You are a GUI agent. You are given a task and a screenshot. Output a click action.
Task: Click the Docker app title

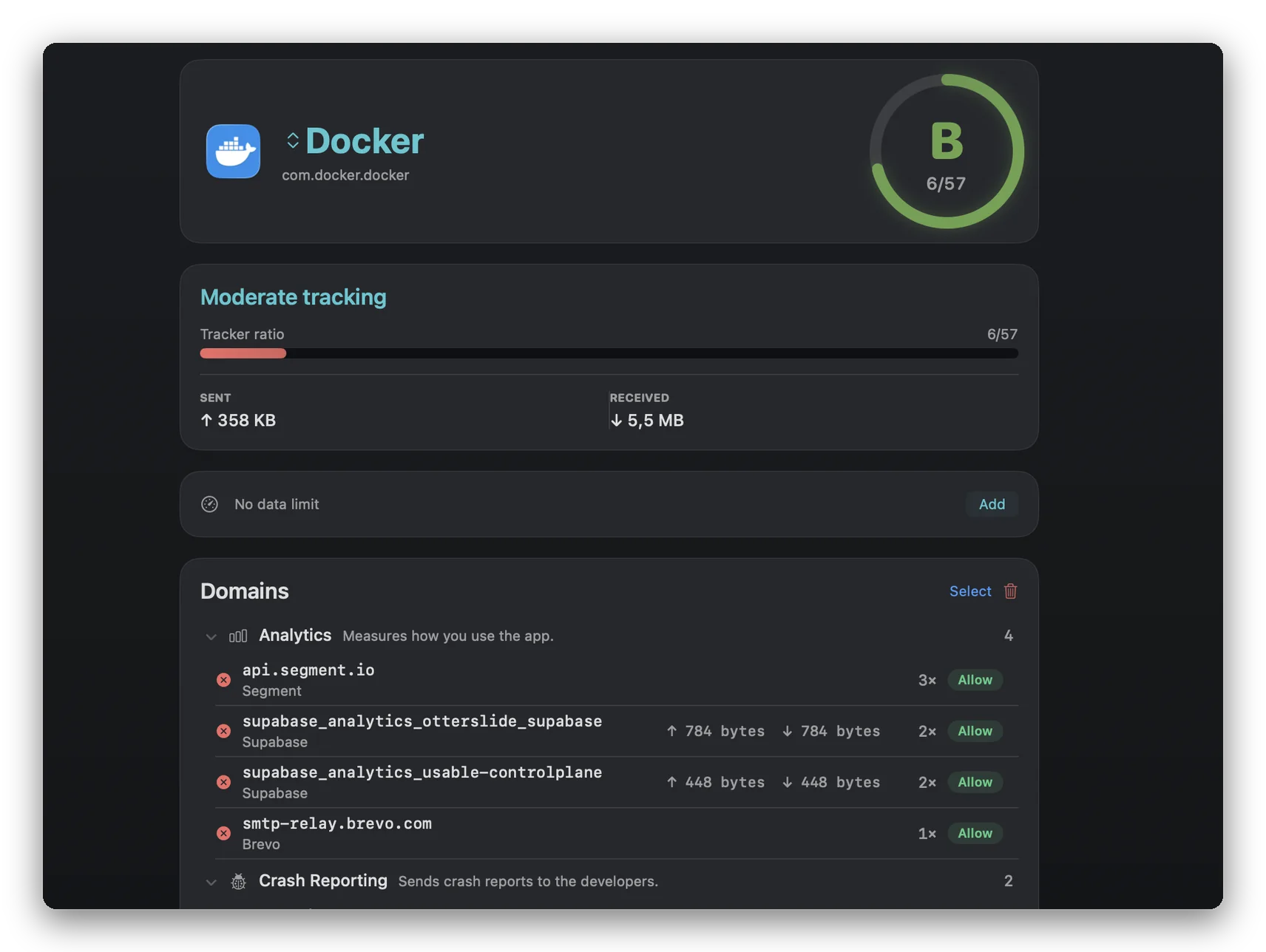click(365, 141)
